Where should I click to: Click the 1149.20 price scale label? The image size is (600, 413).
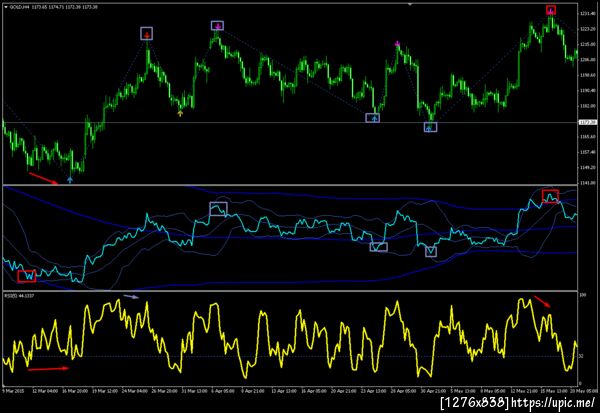tap(588, 167)
